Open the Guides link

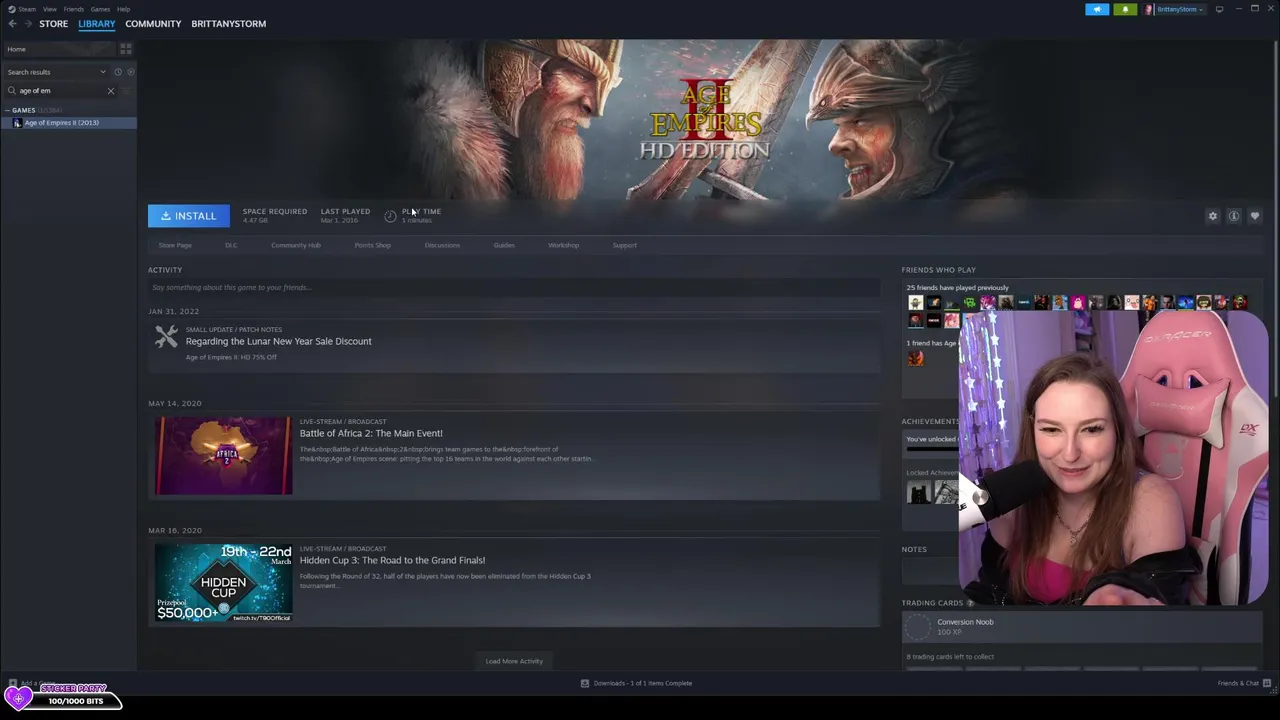pos(504,245)
